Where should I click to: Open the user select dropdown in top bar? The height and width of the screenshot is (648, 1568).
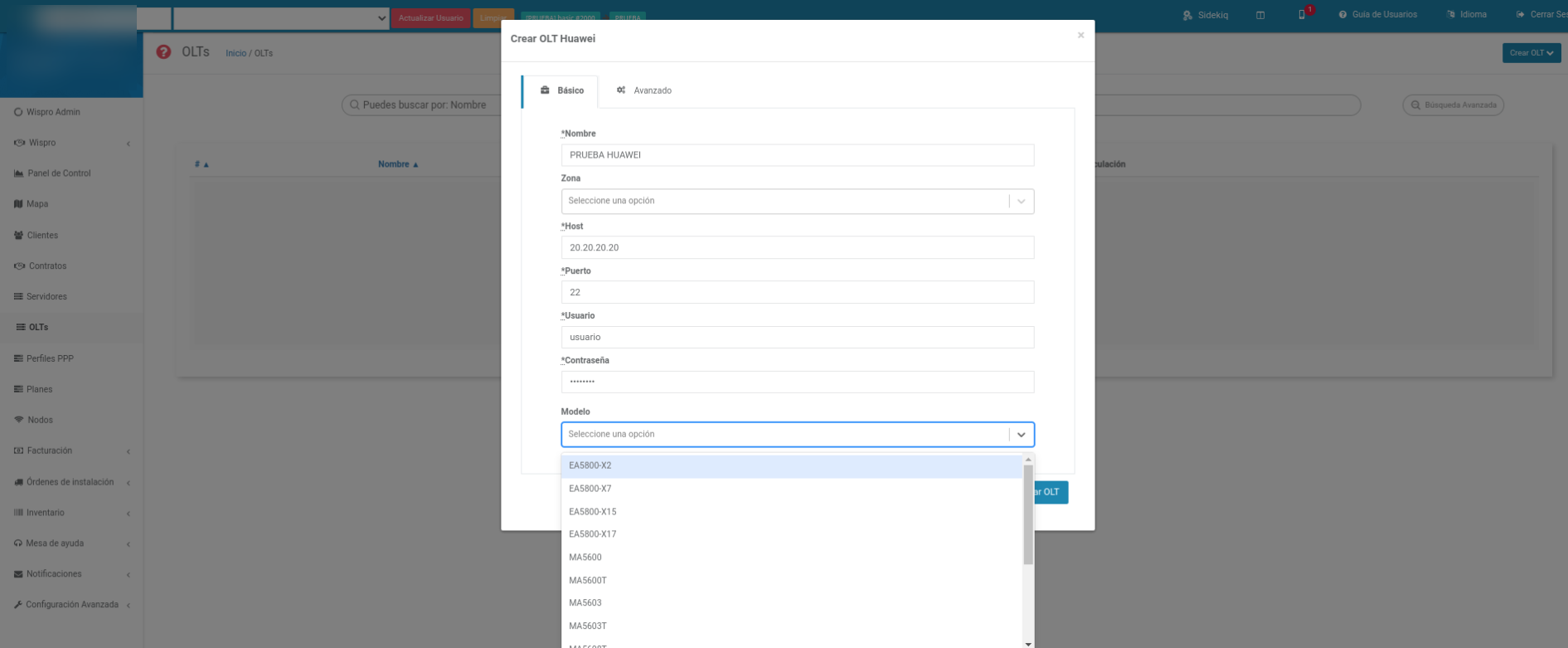pos(281,18)
